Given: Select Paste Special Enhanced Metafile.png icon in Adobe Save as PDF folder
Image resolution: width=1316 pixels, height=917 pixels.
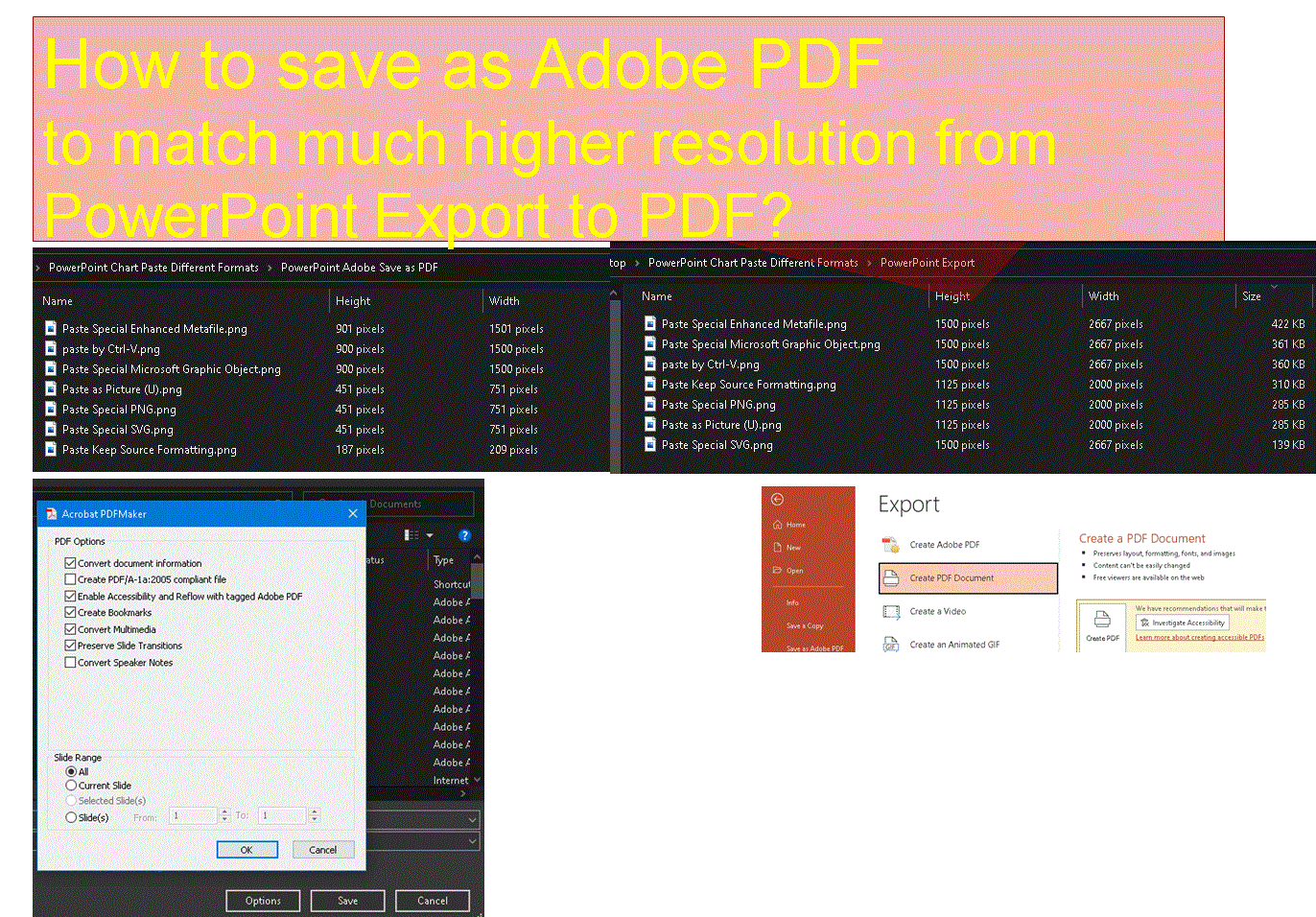Looking at the screenshot, I should (51, 328).
